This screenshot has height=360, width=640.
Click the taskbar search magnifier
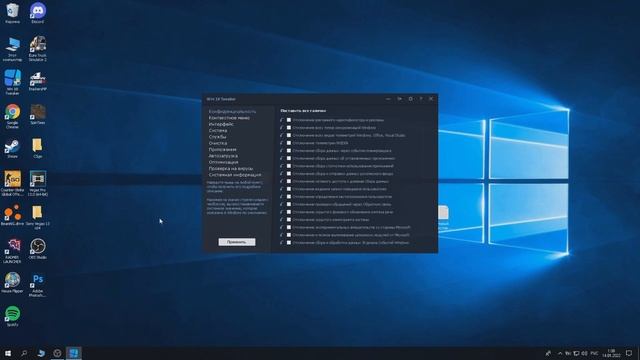click(x=24, y=353)
